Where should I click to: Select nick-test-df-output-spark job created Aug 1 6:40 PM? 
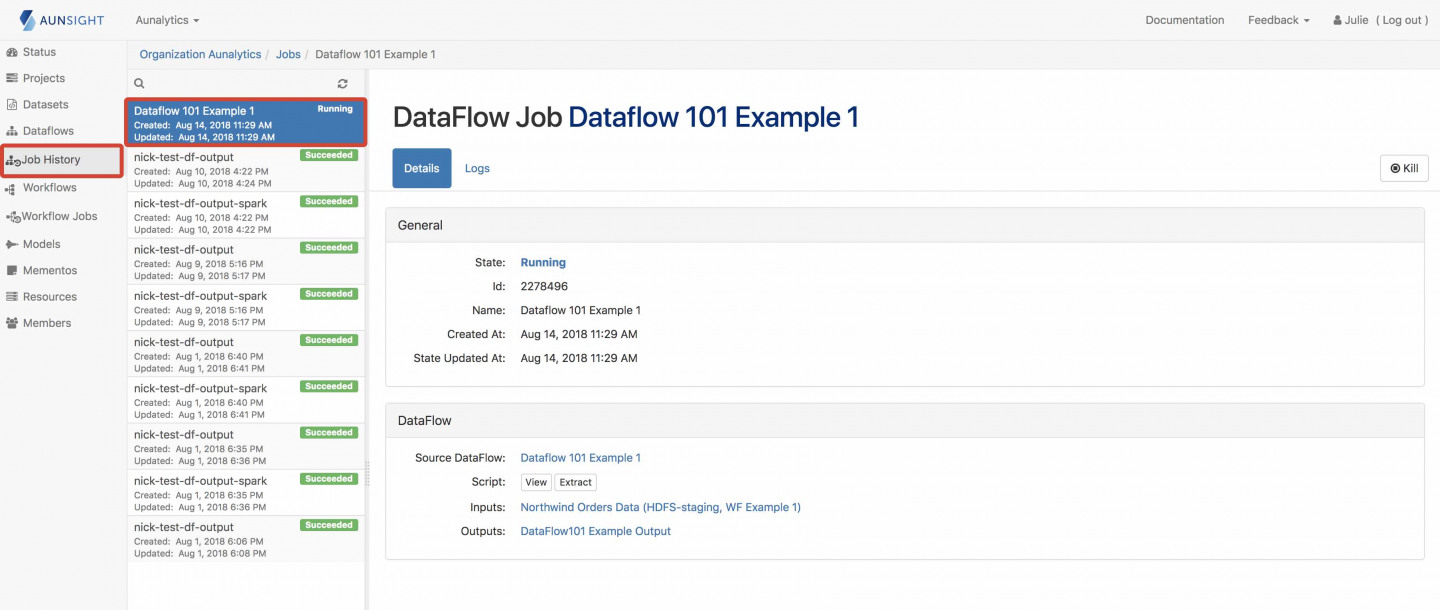click(246, 400)
